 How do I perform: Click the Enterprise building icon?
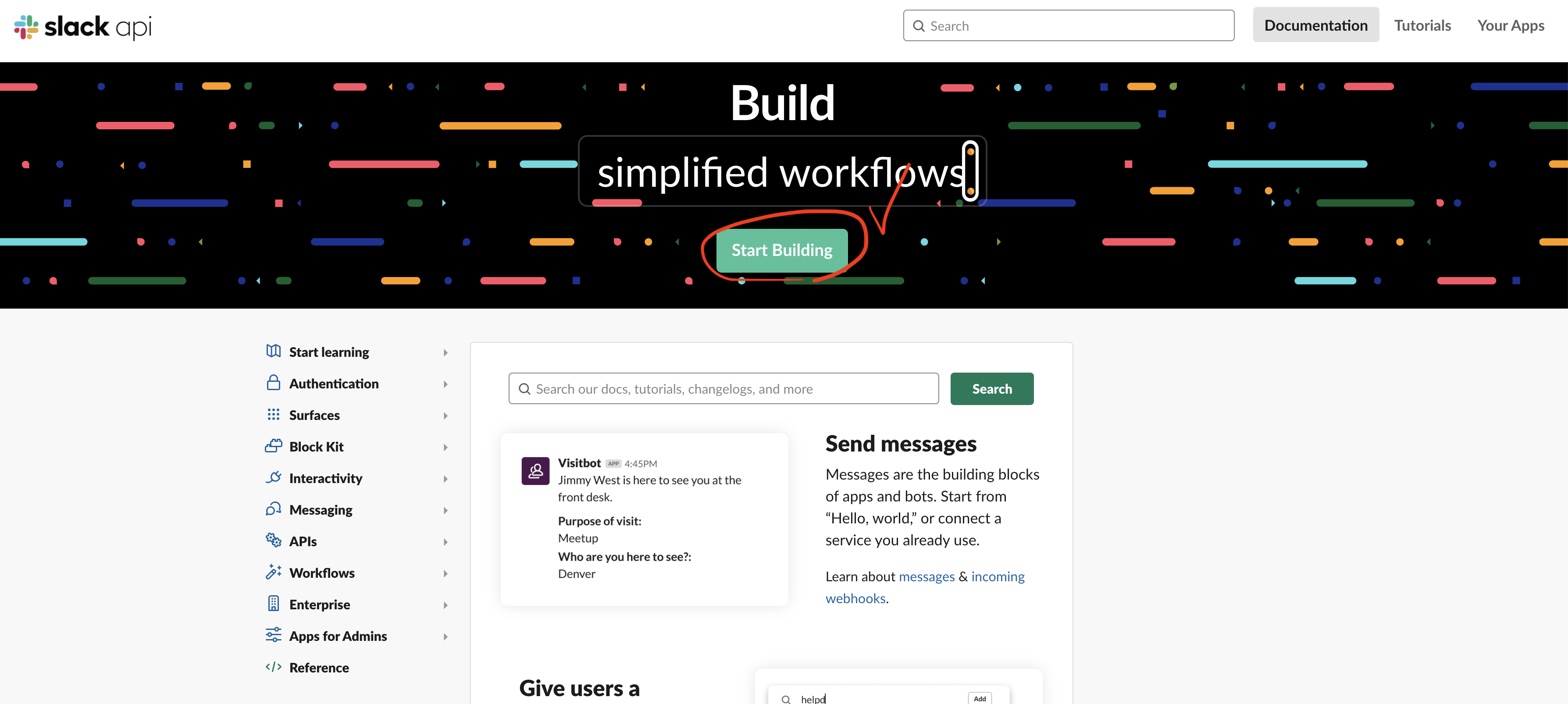tap(273, 604)
